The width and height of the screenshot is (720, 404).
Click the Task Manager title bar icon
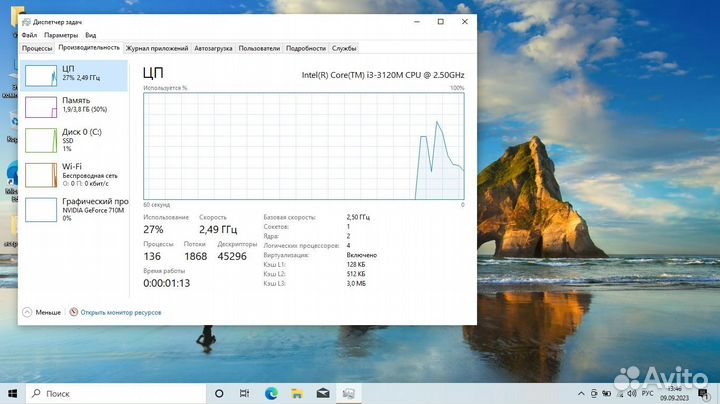[x=26, y=22]
